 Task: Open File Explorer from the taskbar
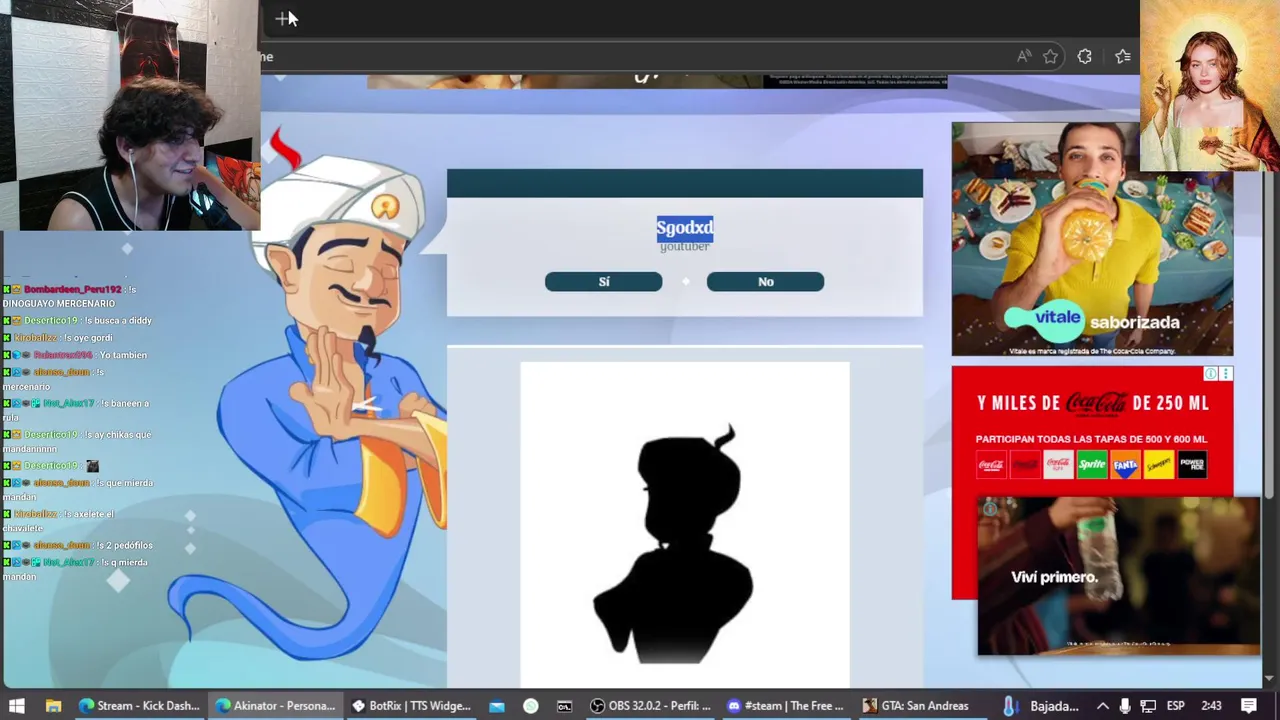click(53, 706)
